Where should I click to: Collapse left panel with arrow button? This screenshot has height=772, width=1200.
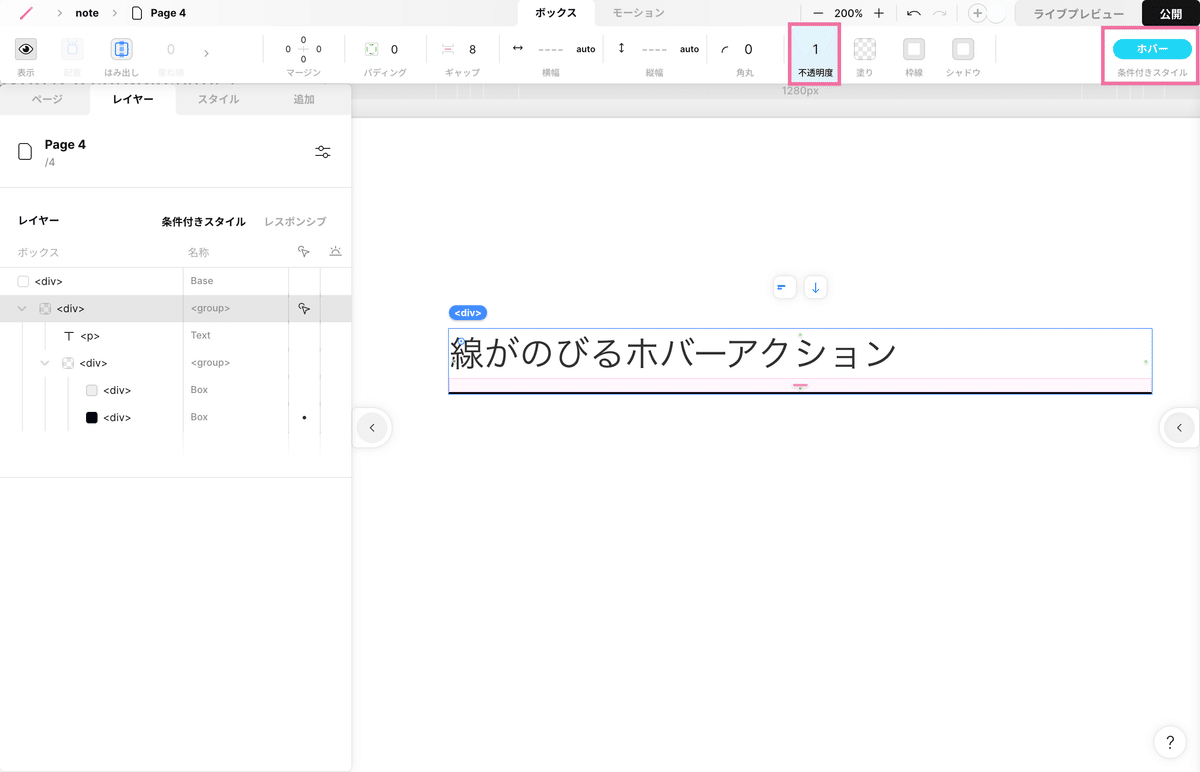click(372, 428)
